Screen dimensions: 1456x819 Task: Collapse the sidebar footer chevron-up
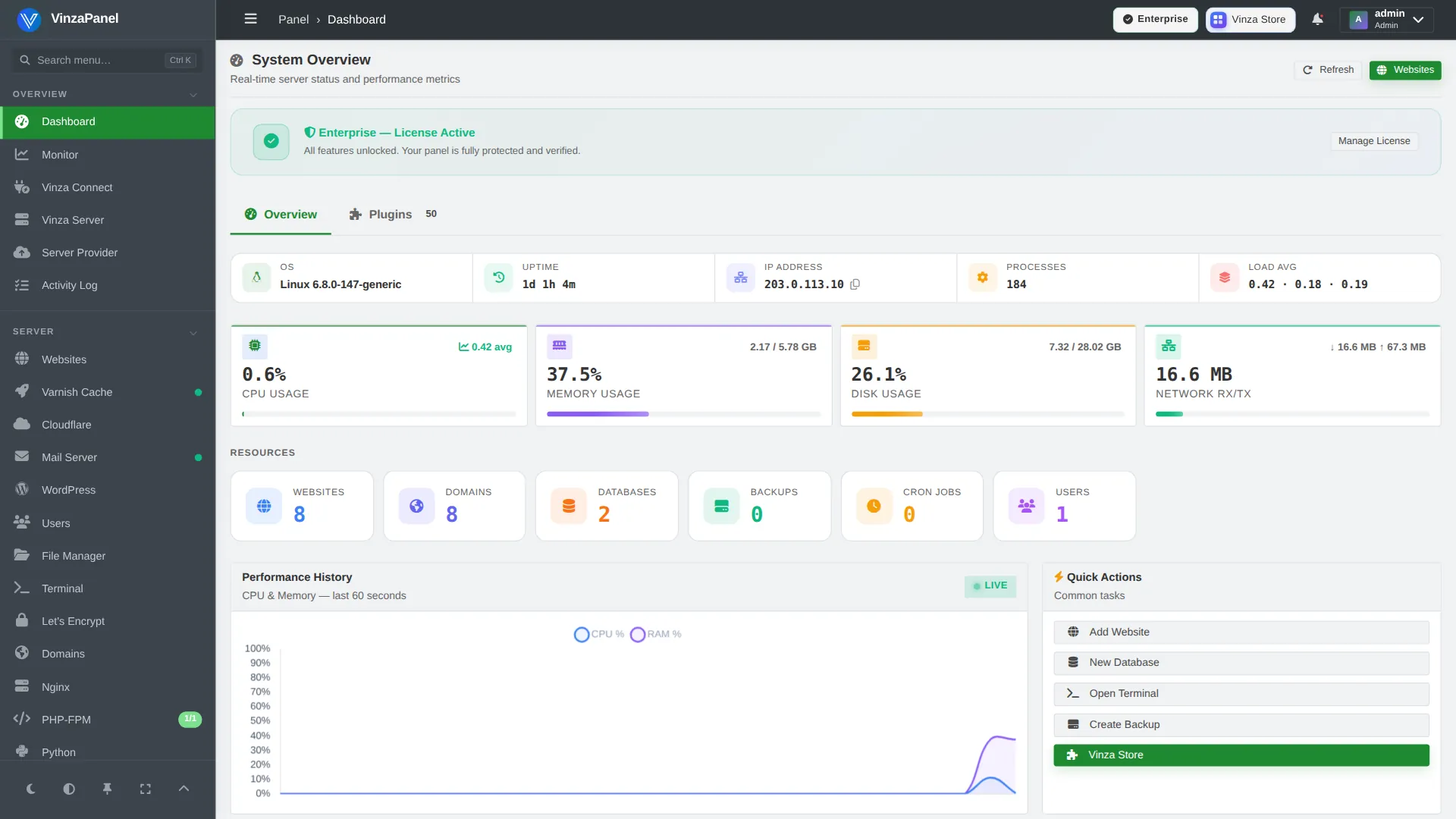pyautogui.click(x=184, y=789)
